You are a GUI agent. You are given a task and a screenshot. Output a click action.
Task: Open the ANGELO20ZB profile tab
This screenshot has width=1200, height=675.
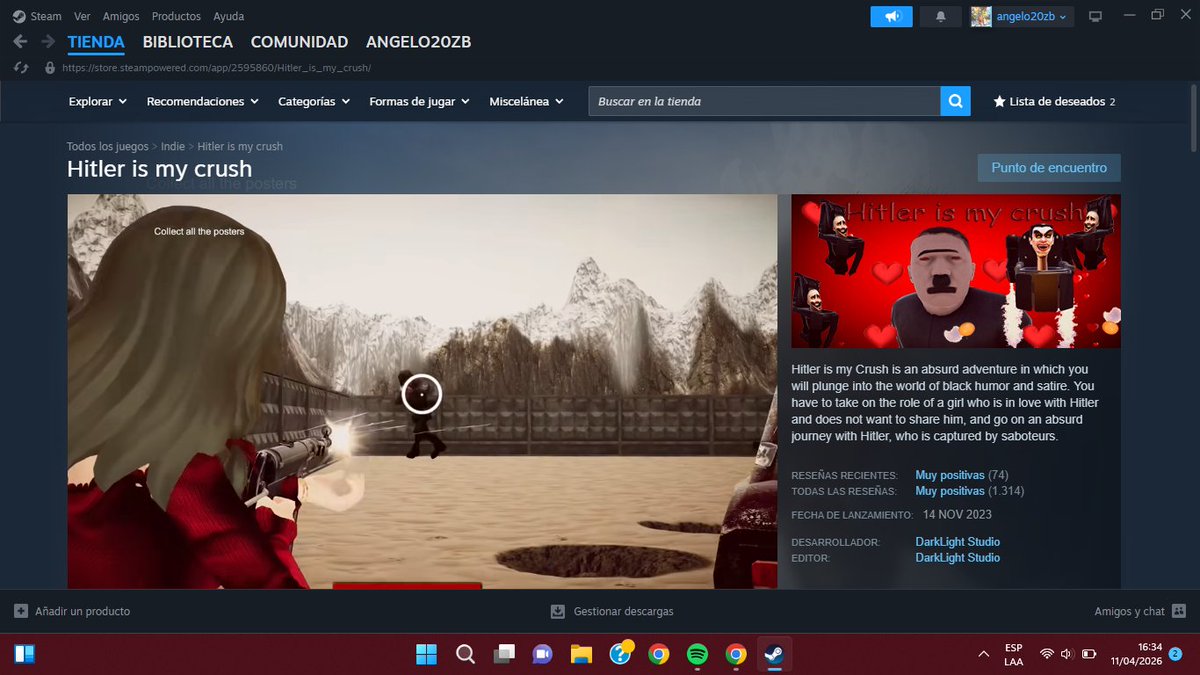(x=419, y=42)
